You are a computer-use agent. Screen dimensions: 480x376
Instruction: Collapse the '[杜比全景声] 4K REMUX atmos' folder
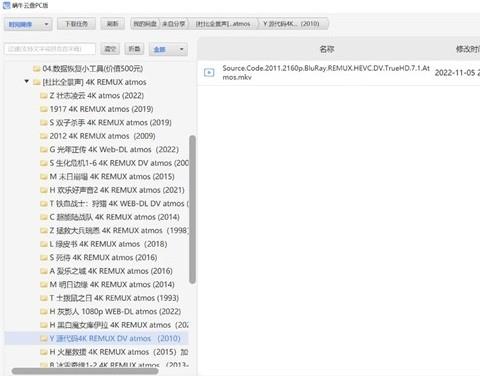point(27,82)
